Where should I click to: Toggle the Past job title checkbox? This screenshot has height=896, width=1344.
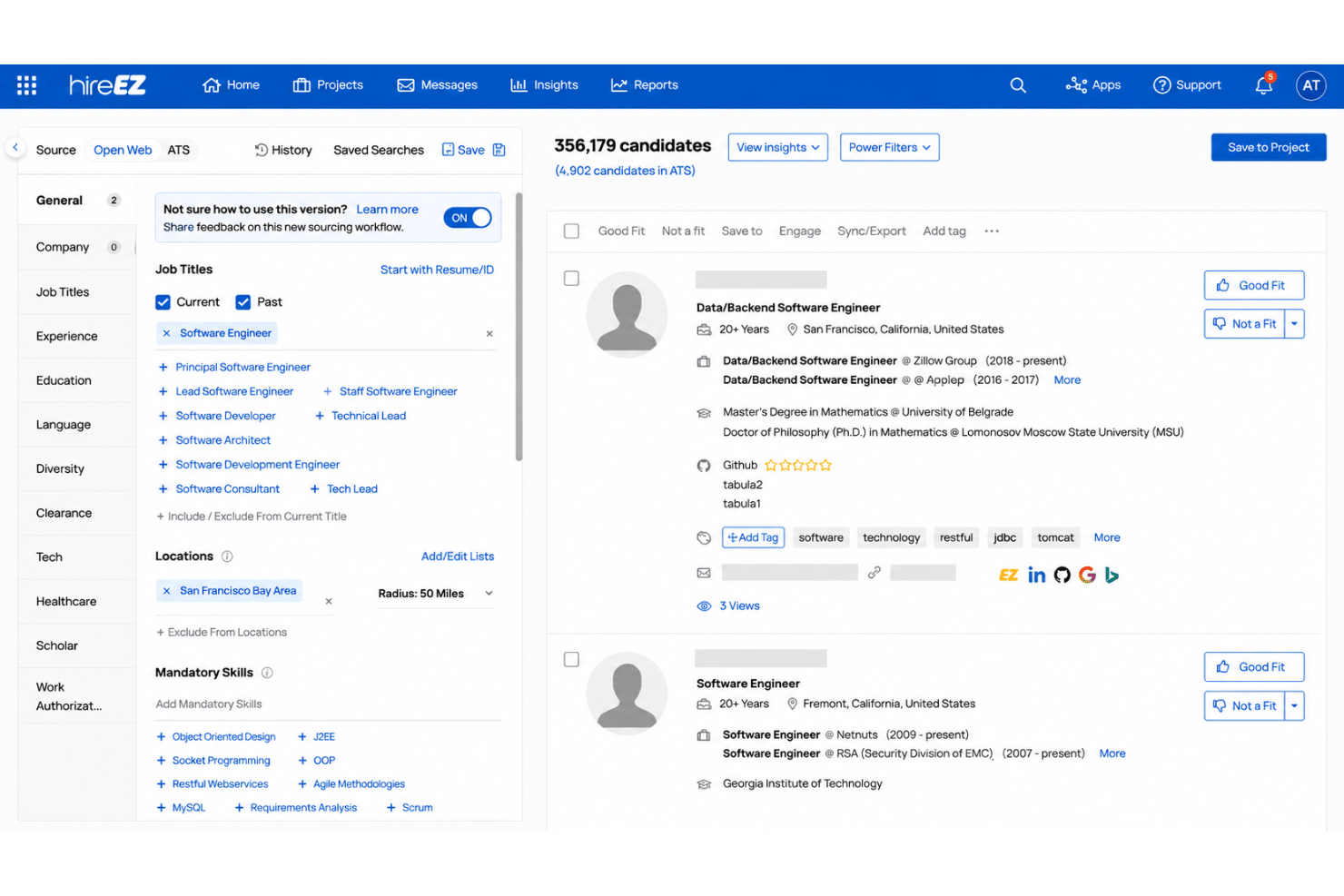coord(242,302)
